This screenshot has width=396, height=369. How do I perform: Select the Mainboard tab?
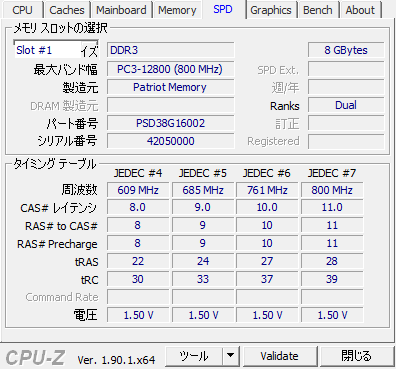121,10
